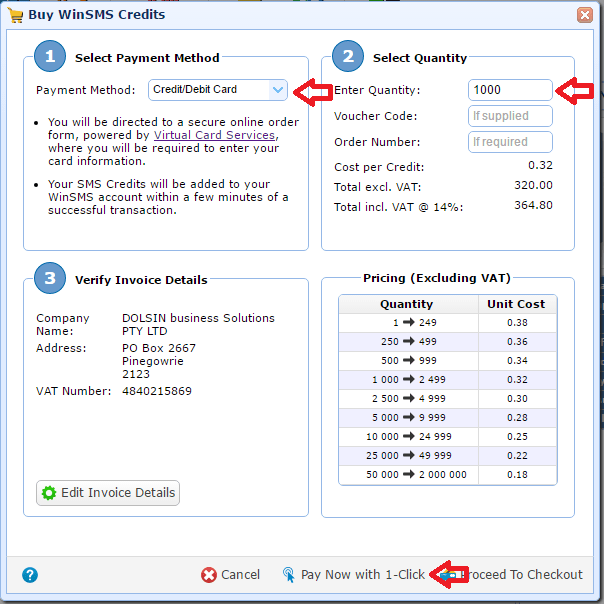The width and height of the screenshot is (604, 604).
Task: Select the 50 000 to 2 000 000 row
Action: [x=448, y=475]
